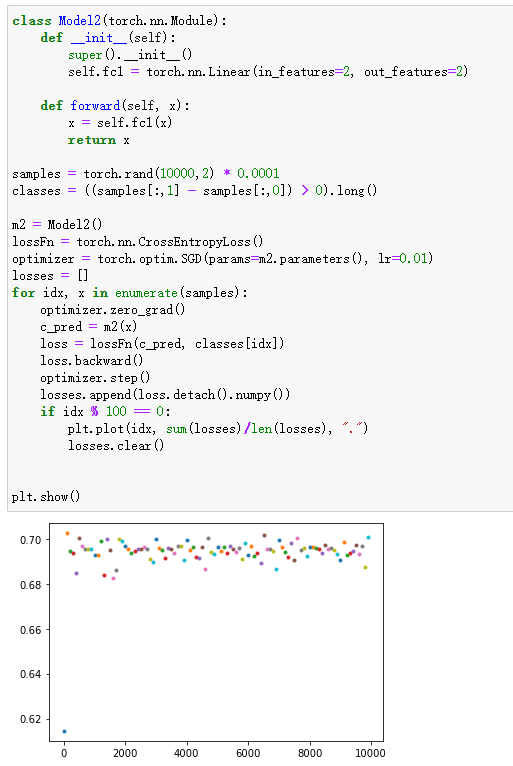Click the optimizer.zero_grad() call
This screenshot has width=513, height=766.
pyautogui.click(x=112, y=310)
